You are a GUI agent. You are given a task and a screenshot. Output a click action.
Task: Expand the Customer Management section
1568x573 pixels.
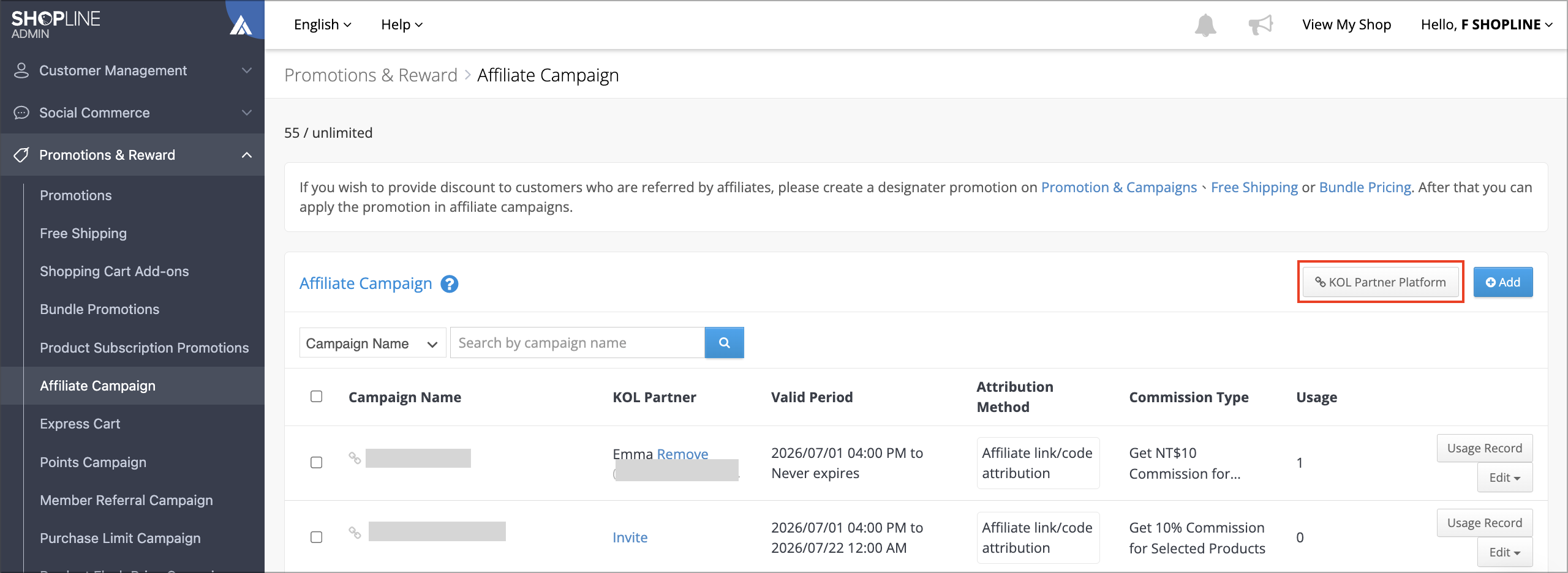click(x=247, y=70)
